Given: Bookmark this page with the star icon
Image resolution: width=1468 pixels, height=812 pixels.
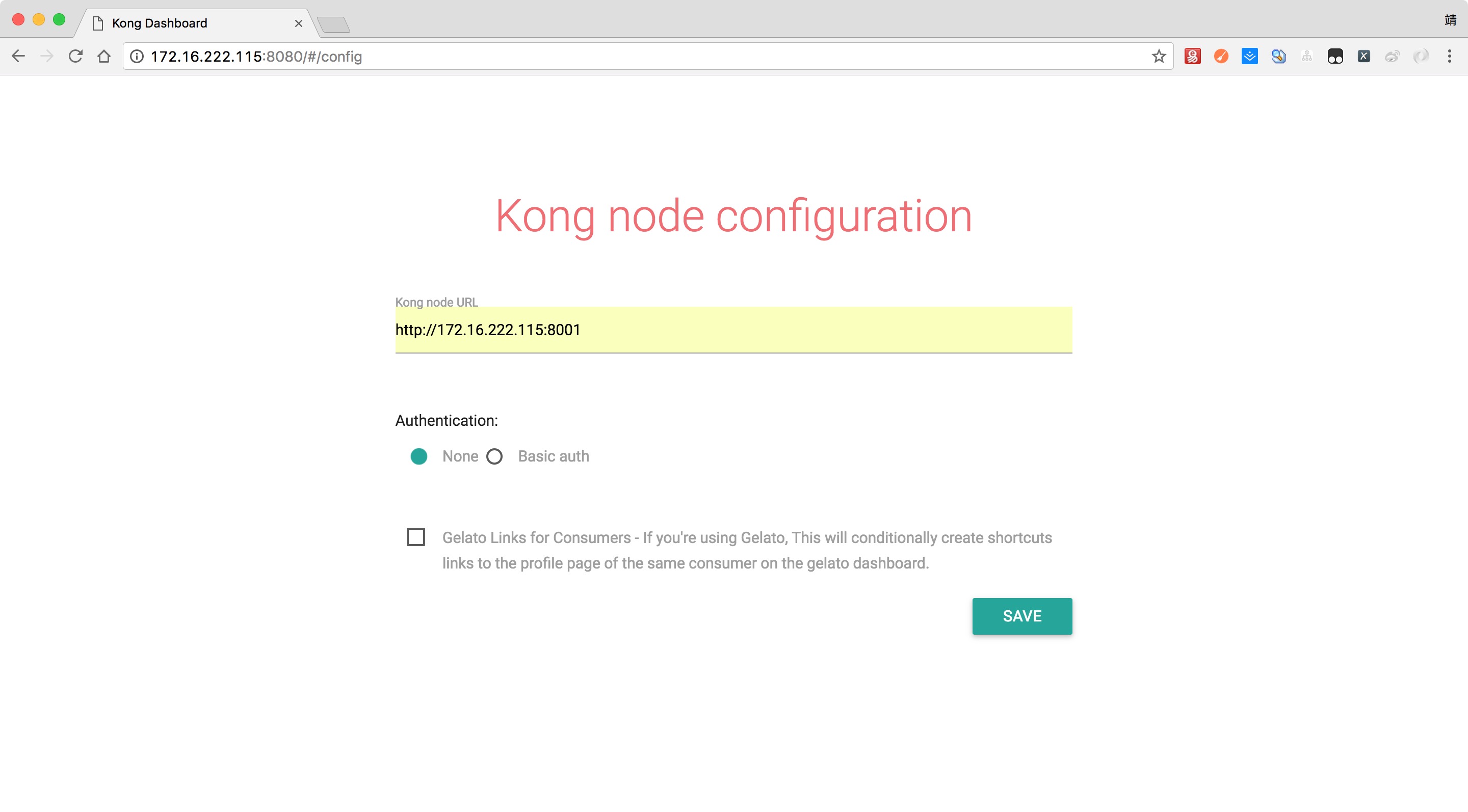Looking at the screenshot, I should (1159, 57).
